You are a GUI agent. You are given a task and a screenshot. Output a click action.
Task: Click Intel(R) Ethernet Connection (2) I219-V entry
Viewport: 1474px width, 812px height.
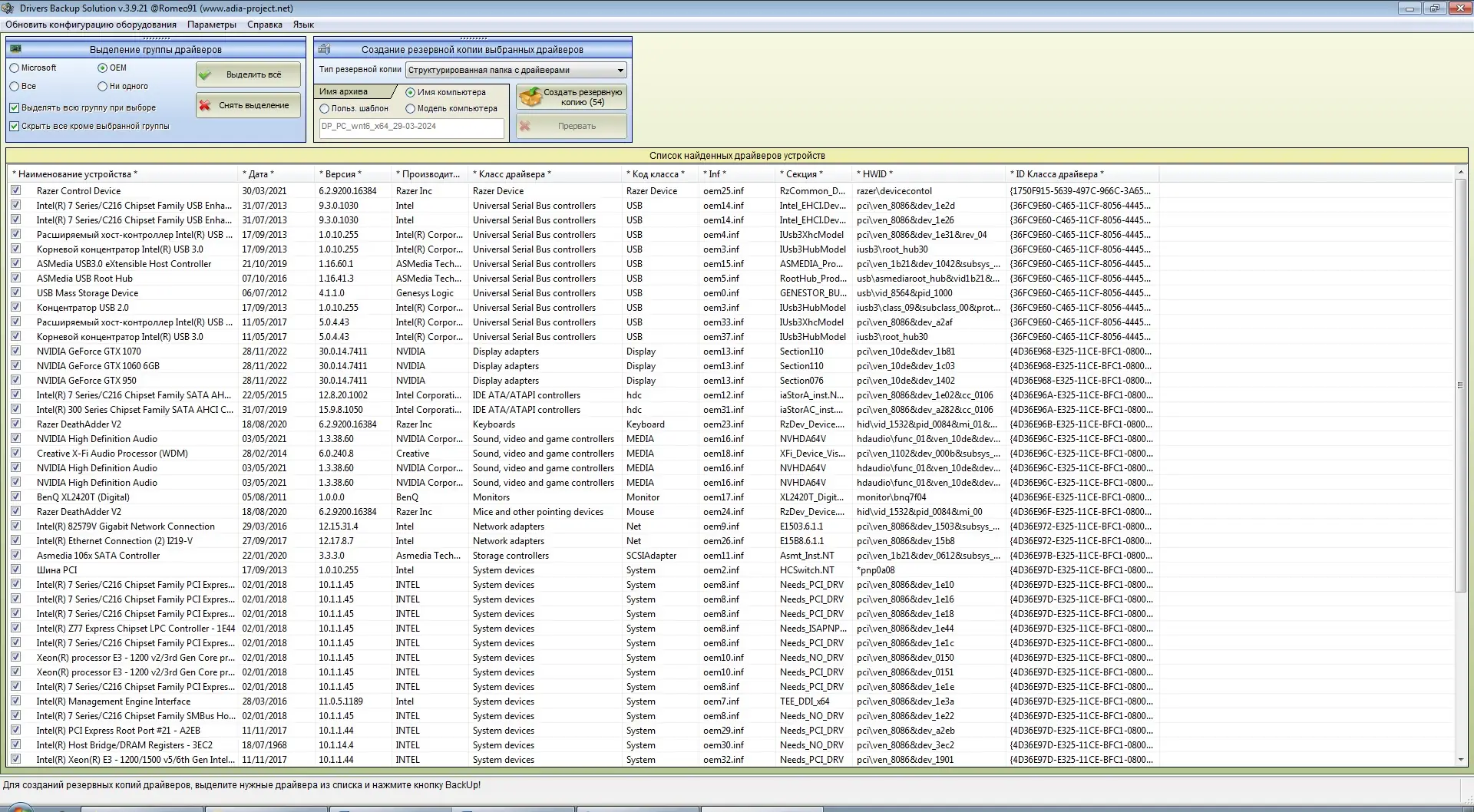point(114,540)
